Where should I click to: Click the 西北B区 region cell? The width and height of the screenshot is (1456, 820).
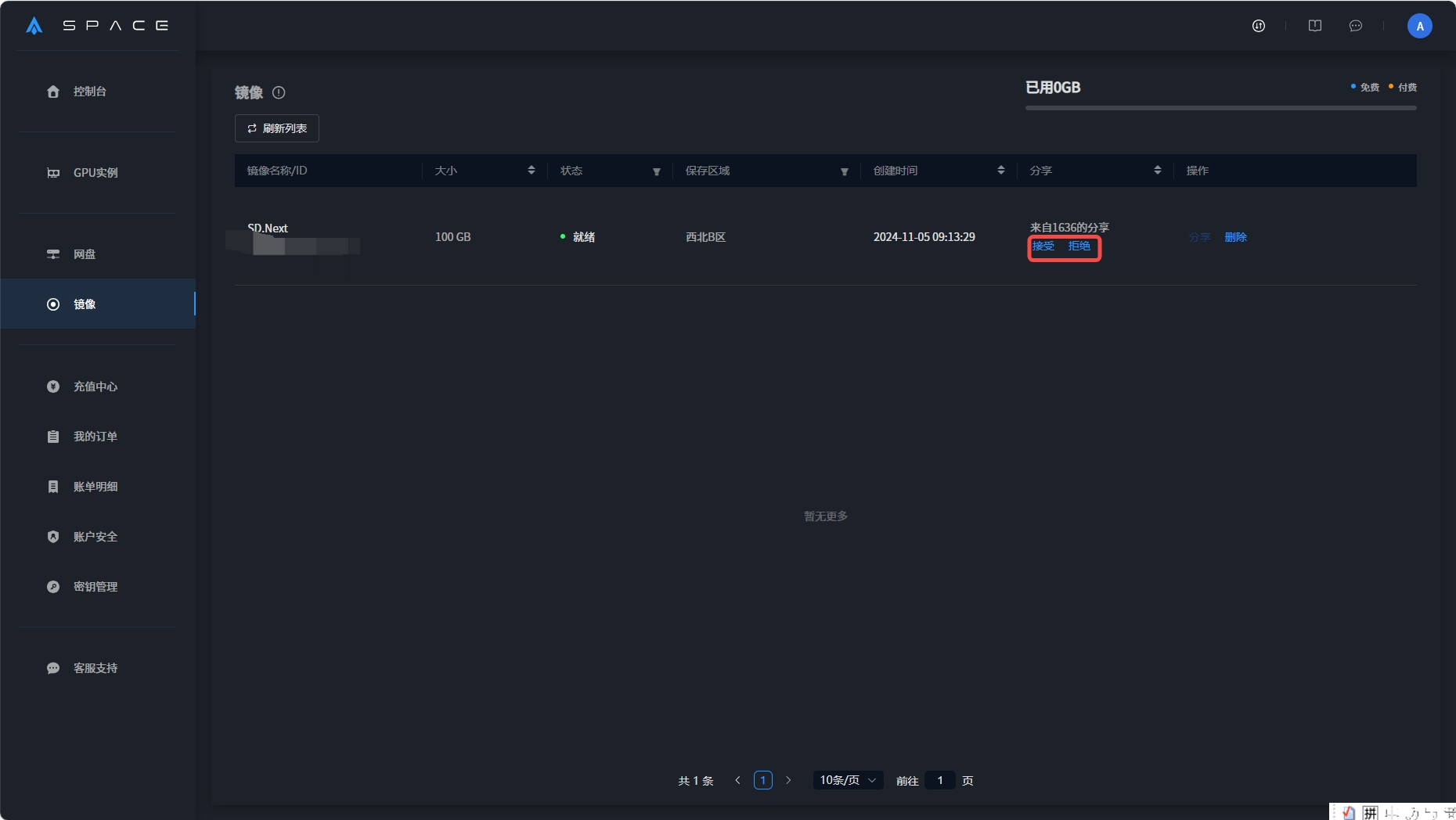tap(706, 237)
